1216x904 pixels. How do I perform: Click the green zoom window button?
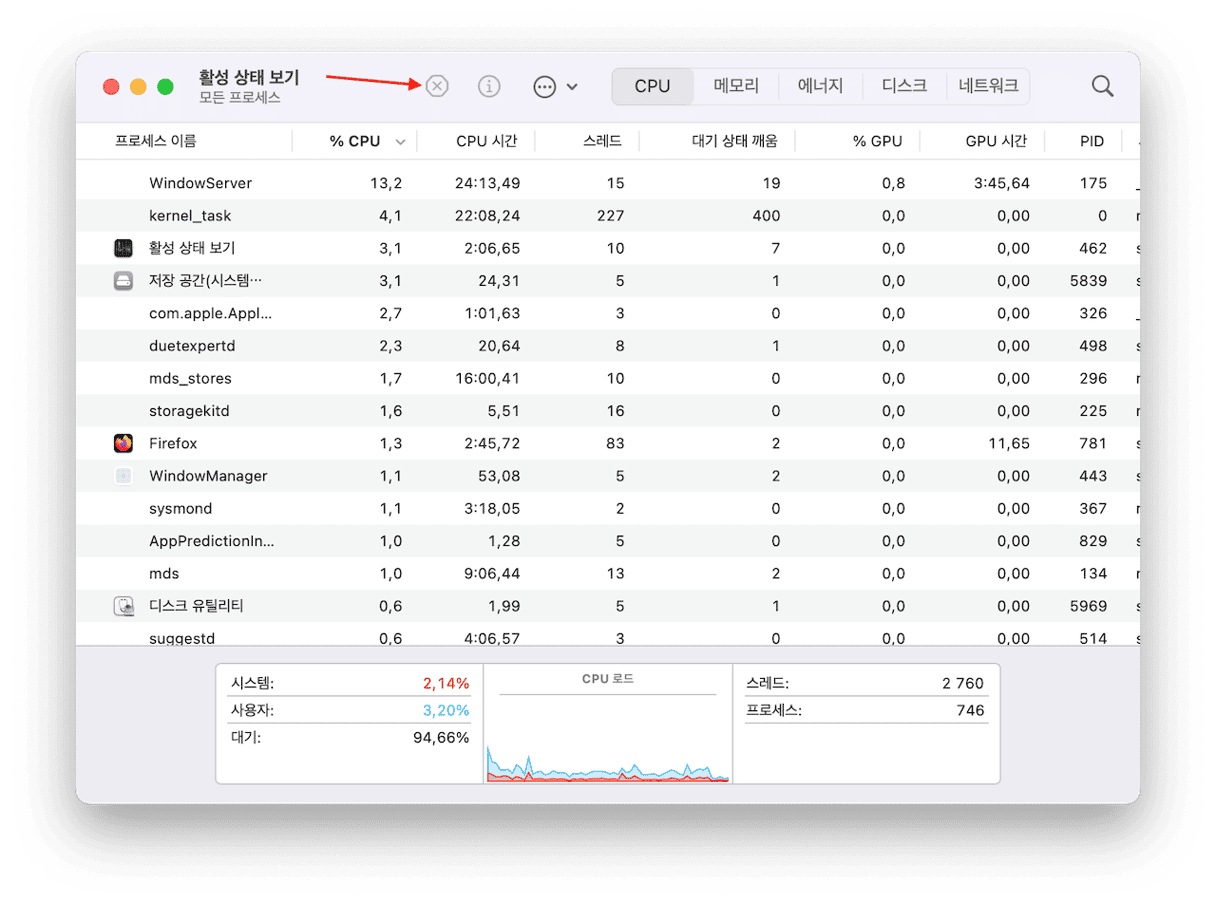[x=165, y=87]
